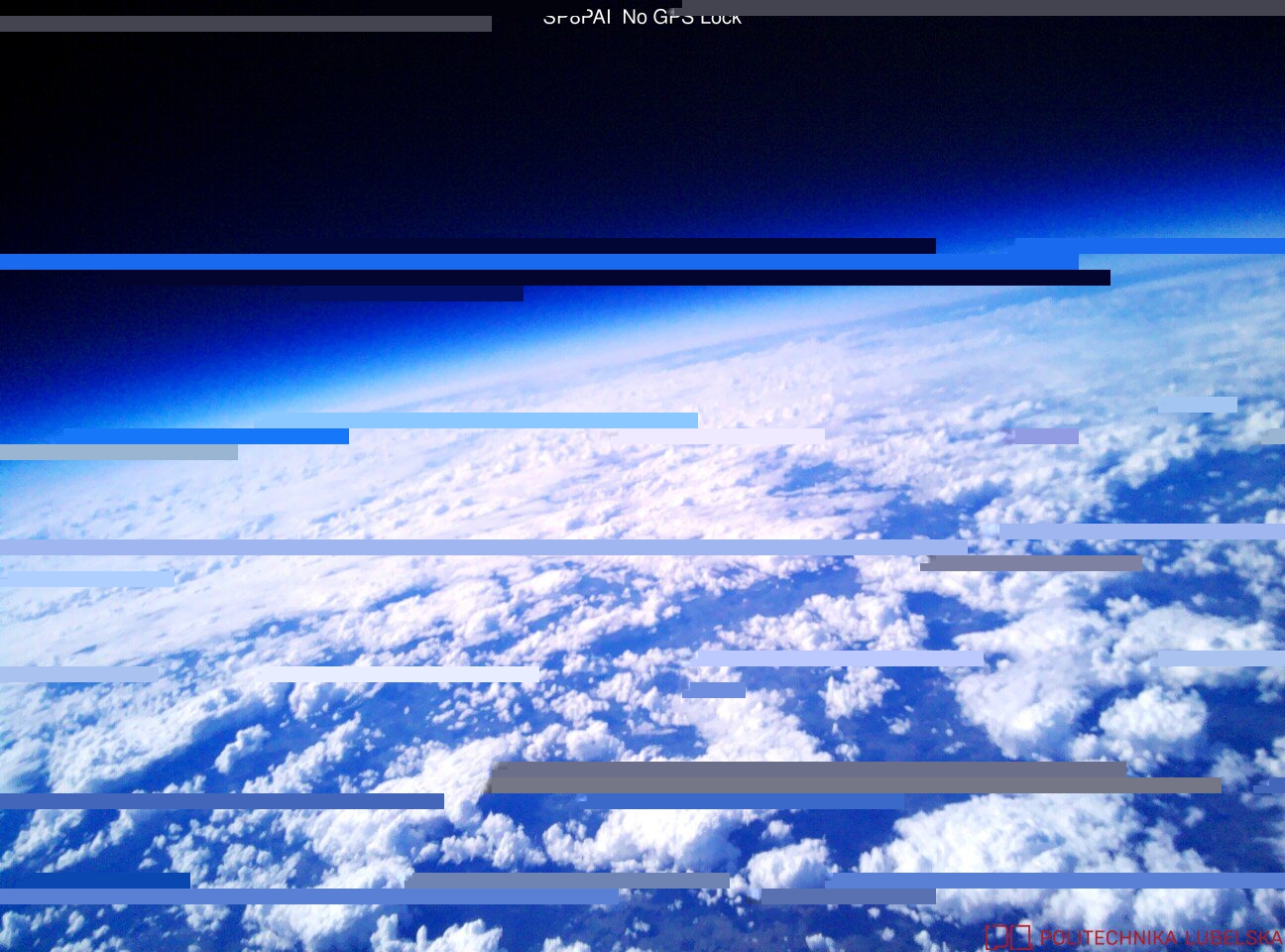The image size is (1285, 952).
Task: Click the long lavender stripe crossing the cloud field
Action: click(484, 547)
